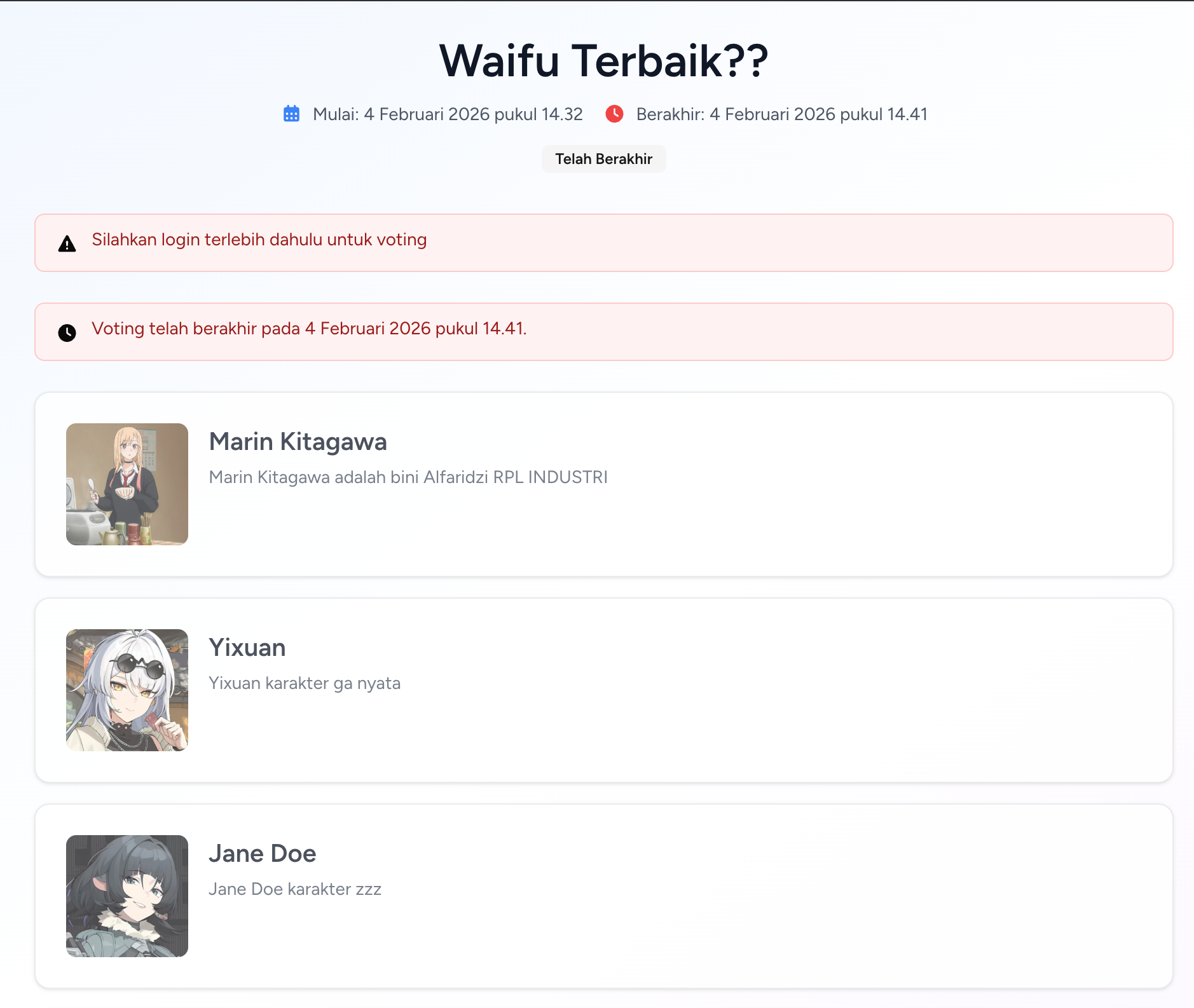The width and height of the screenshot is (1194, 1008).
Task: Click the Voting telah berakhir notice text
Action: [x=310, y=329]
